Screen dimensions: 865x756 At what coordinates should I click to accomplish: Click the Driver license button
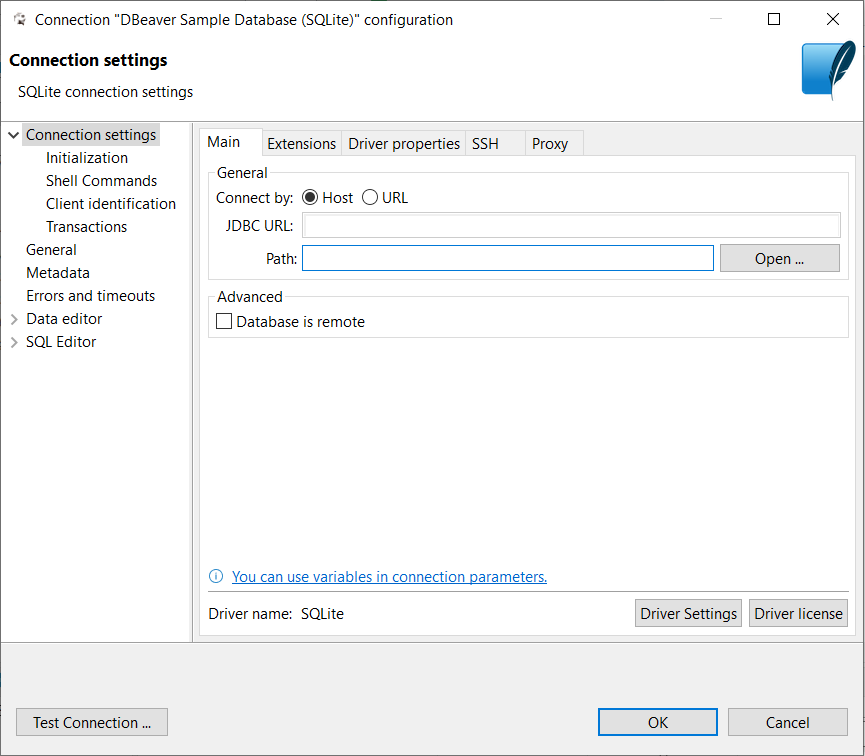coord(798,614)
